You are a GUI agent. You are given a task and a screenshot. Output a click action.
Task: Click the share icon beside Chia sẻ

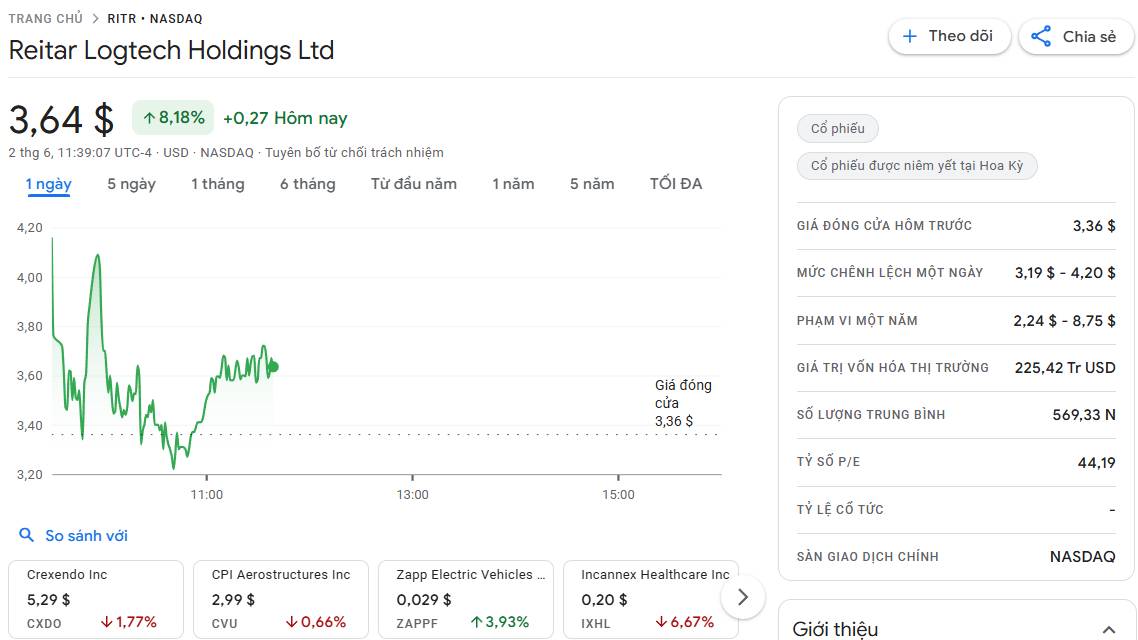tap(1041, 36)
